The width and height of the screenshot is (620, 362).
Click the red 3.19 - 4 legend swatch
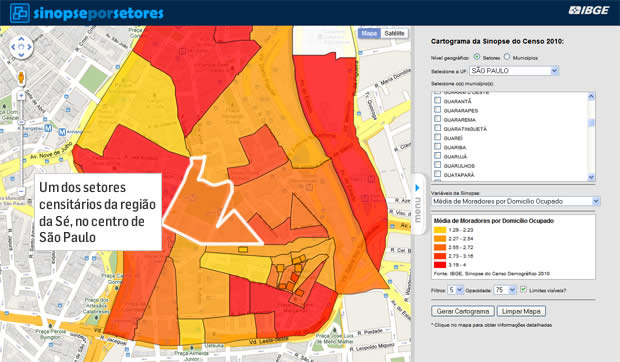tap(440, 265)
